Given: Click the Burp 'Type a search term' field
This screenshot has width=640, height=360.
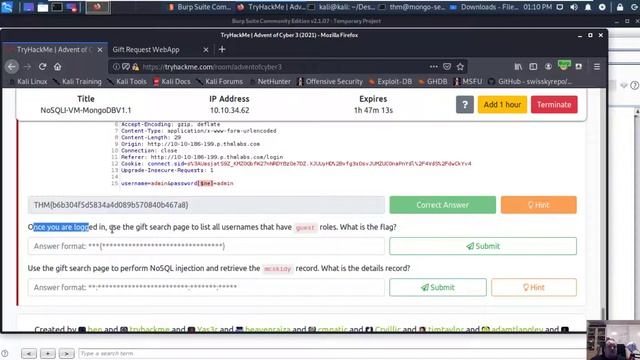Looking at the screenshot, I should tap(332, 353).
